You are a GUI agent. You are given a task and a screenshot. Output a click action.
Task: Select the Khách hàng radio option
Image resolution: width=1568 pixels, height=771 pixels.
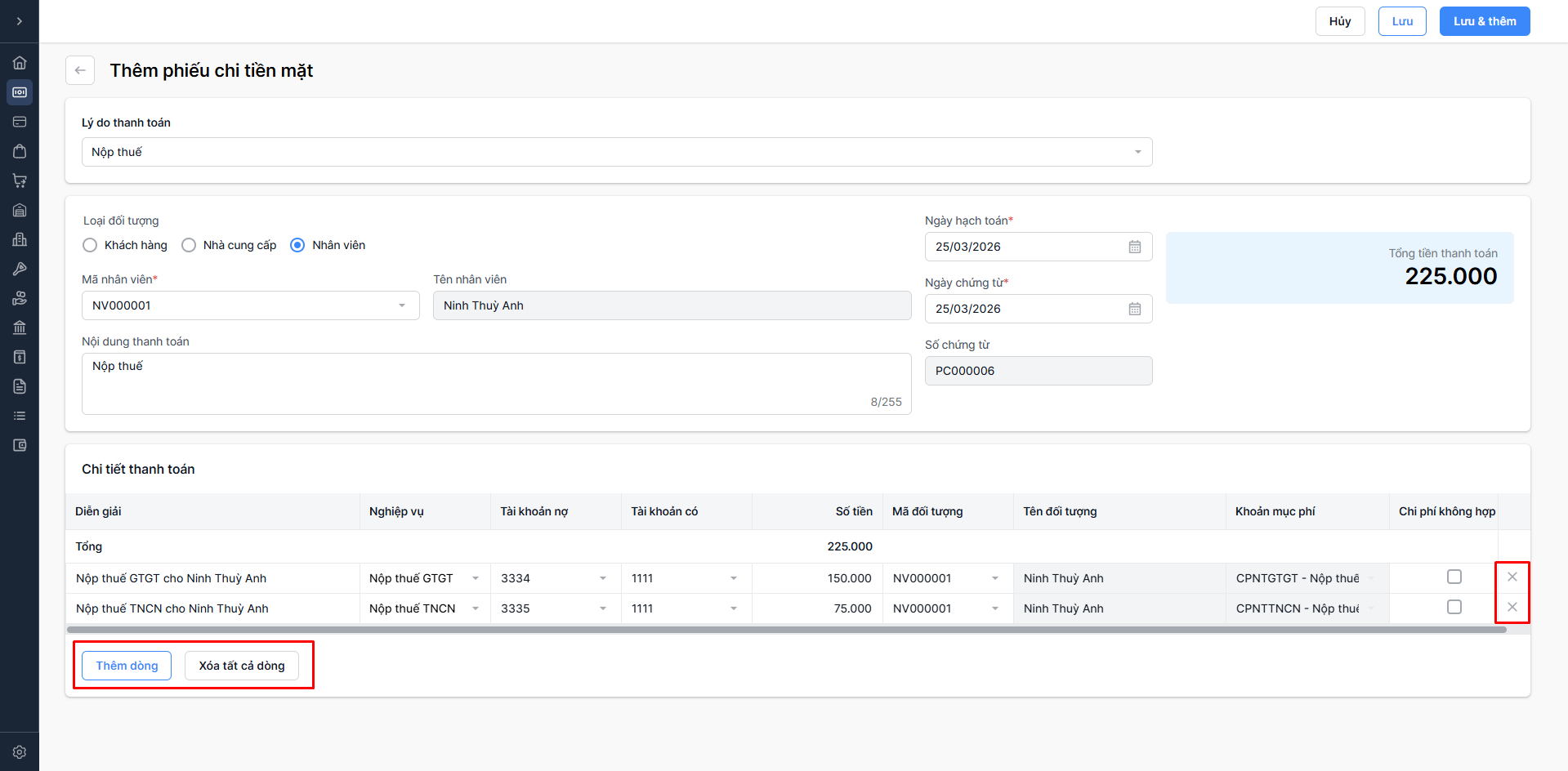tap(90, 245)
